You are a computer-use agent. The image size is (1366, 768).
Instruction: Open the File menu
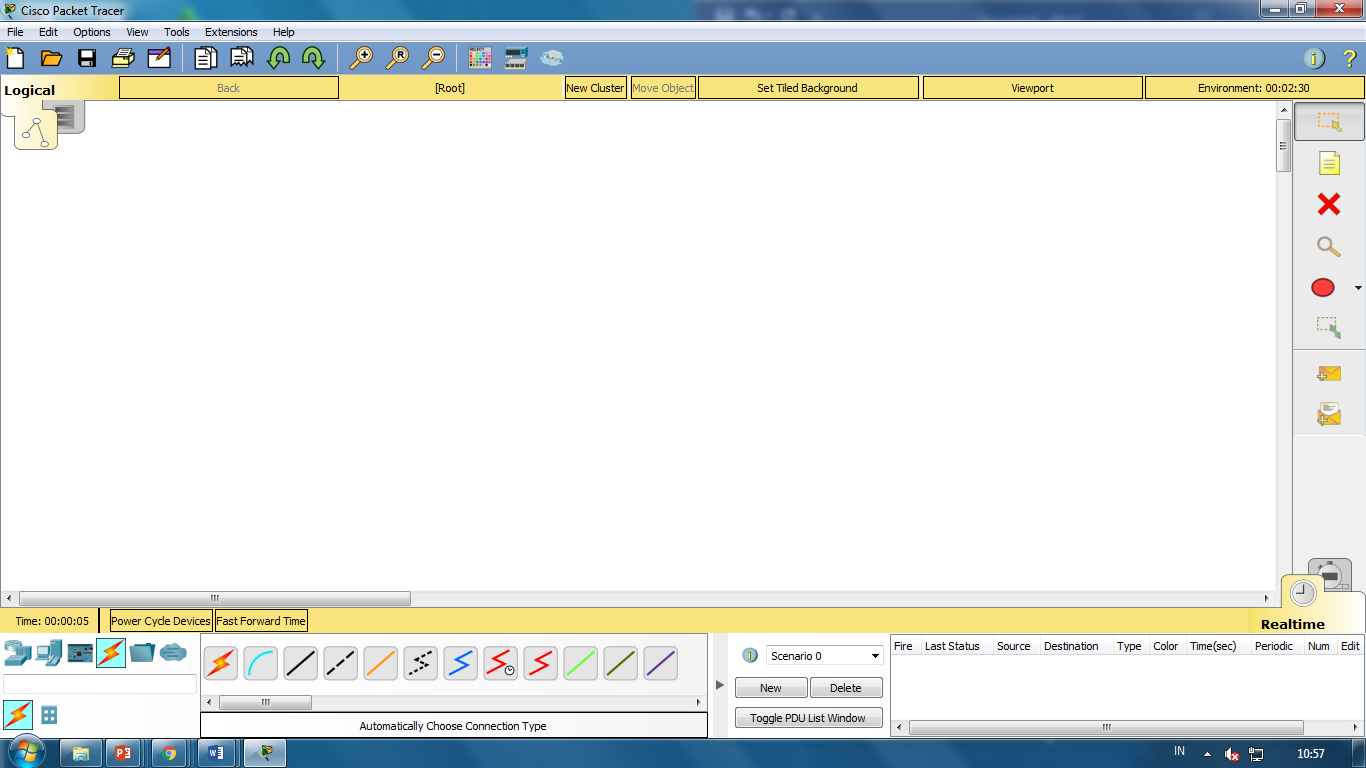pos(15,32)
